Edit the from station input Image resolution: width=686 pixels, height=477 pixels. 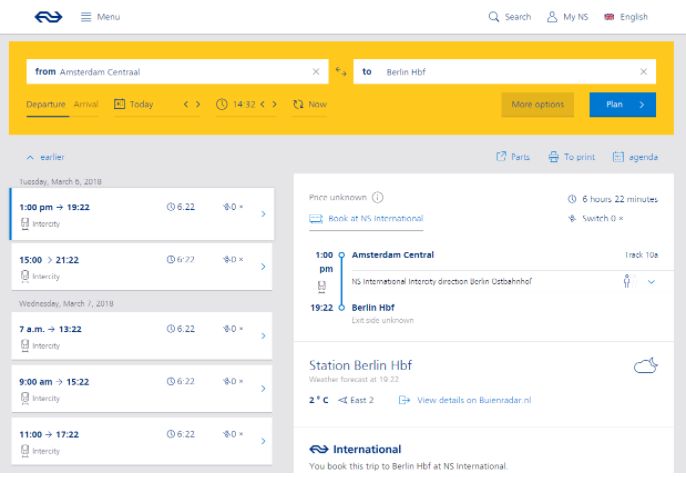[177, 72]
